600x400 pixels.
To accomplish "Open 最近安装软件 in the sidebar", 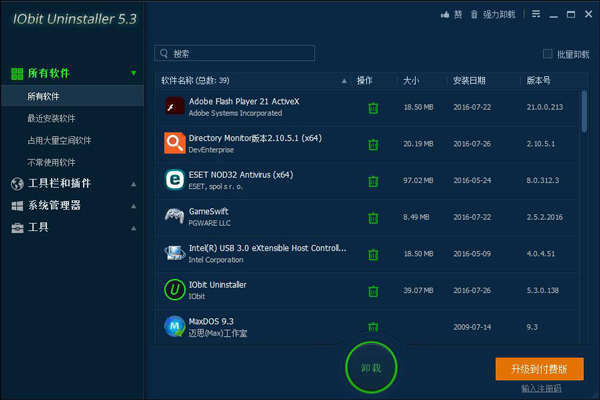I will pyautogui.click(x=51, y=119).
